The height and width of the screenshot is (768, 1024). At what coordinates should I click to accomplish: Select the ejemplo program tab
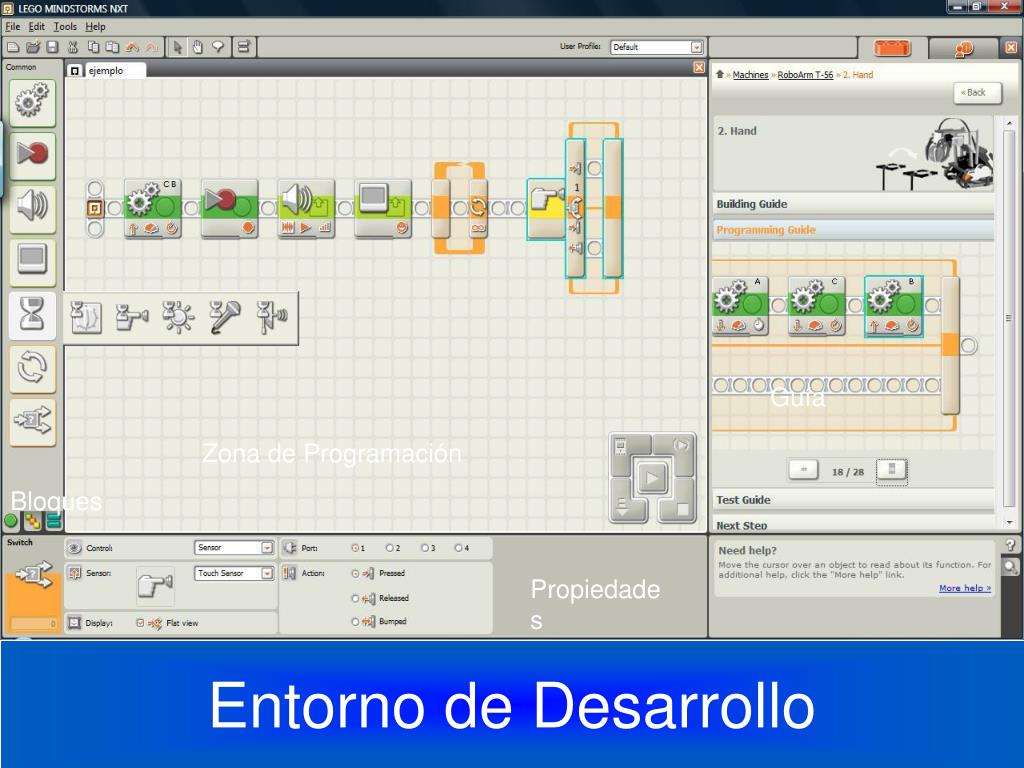[105, 71]
